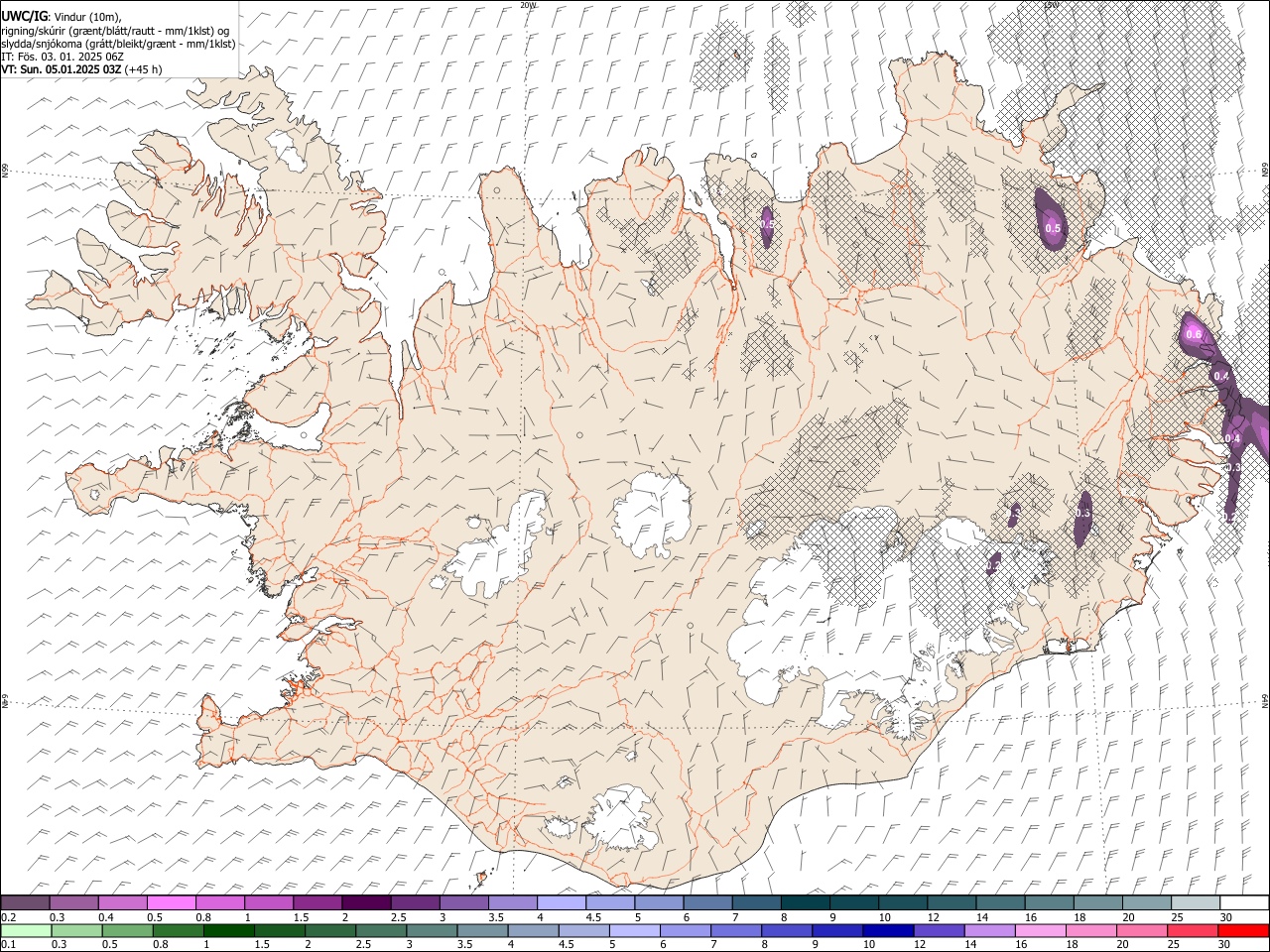Image resolution: width=1270 pixels, height=952 pixels.
Task: Pick upper-row dark purple swatch starting at 2
Action: [x=365, y=903]
